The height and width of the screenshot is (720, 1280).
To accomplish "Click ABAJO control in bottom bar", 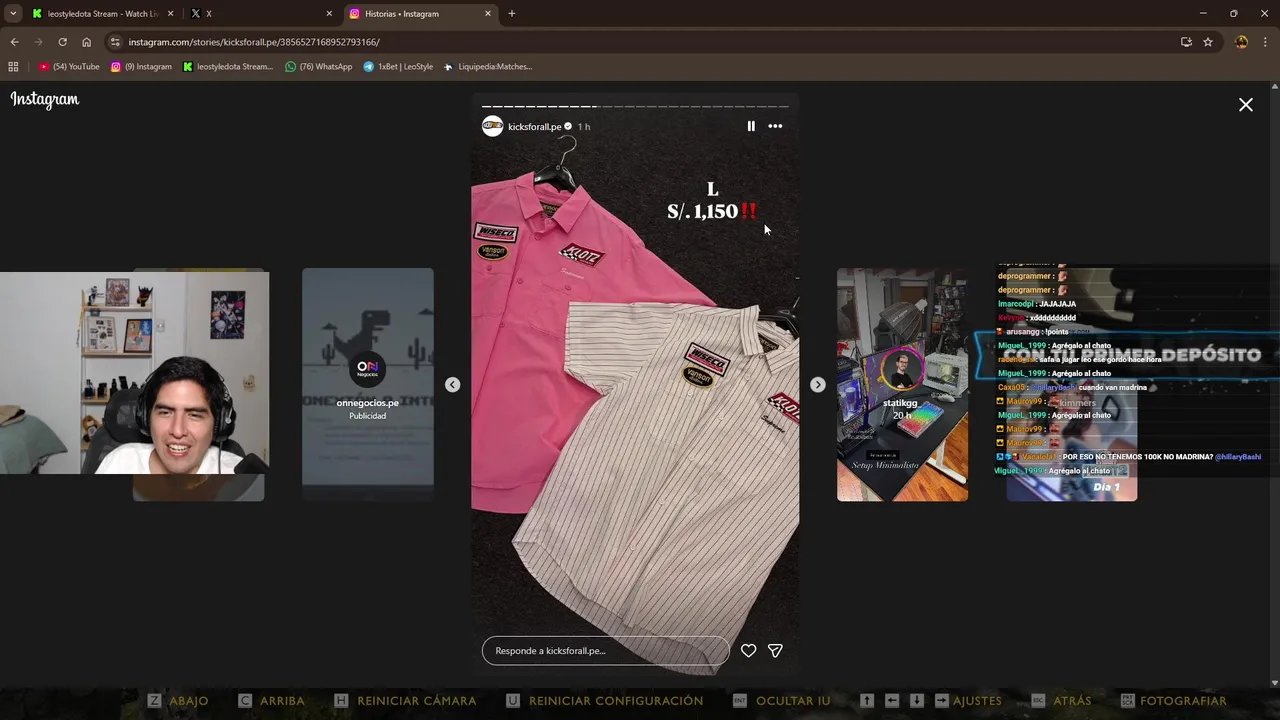I will 178,701.
